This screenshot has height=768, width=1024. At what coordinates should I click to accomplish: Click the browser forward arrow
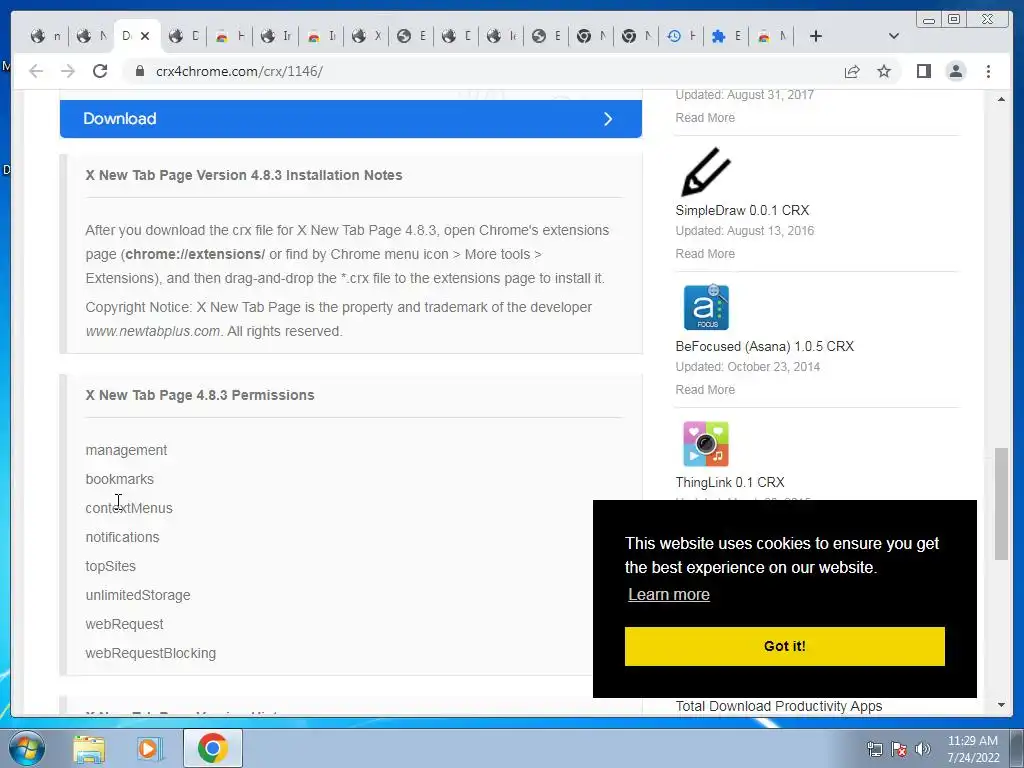click(68, 71)
